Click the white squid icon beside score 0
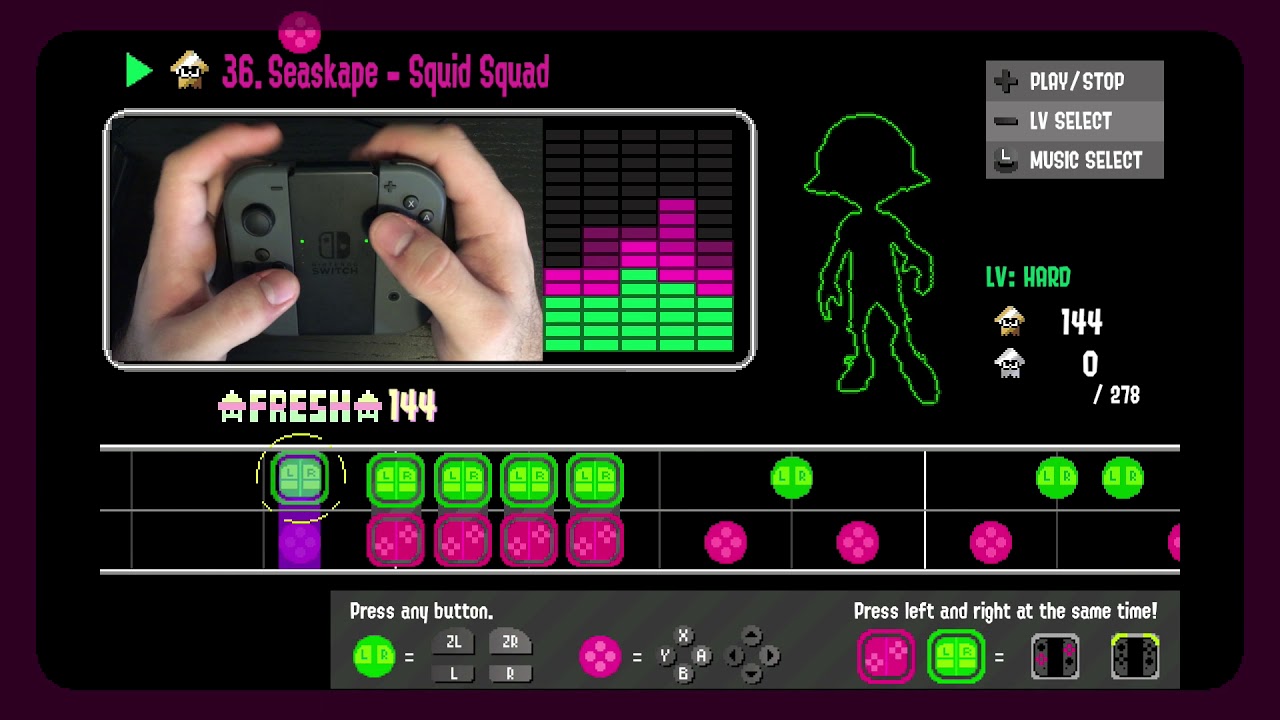The width and height of the screenshot is (1280, 720). (x=1010, y=363)
